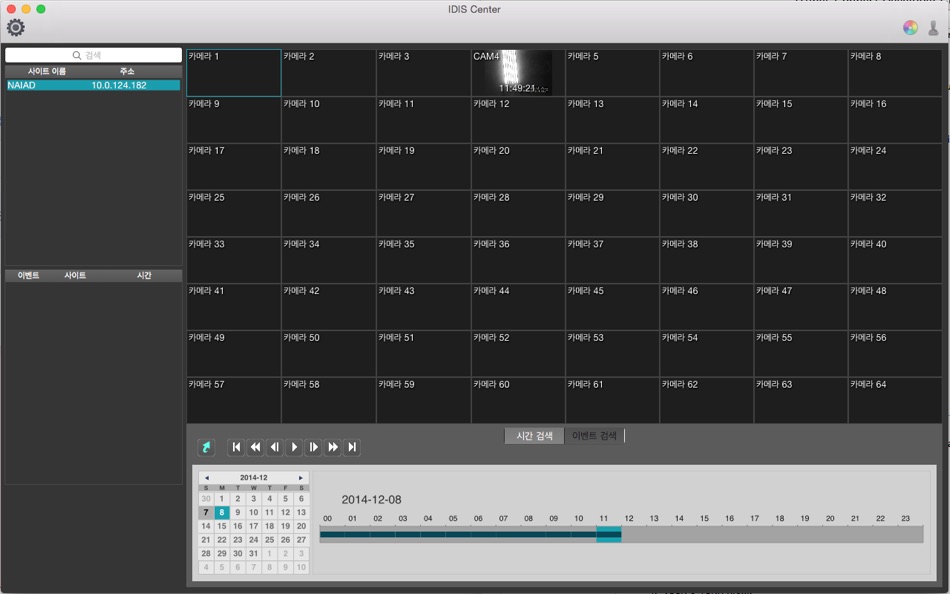Step back one frame
The image size is (950, 594).
(x=275, y=447)
